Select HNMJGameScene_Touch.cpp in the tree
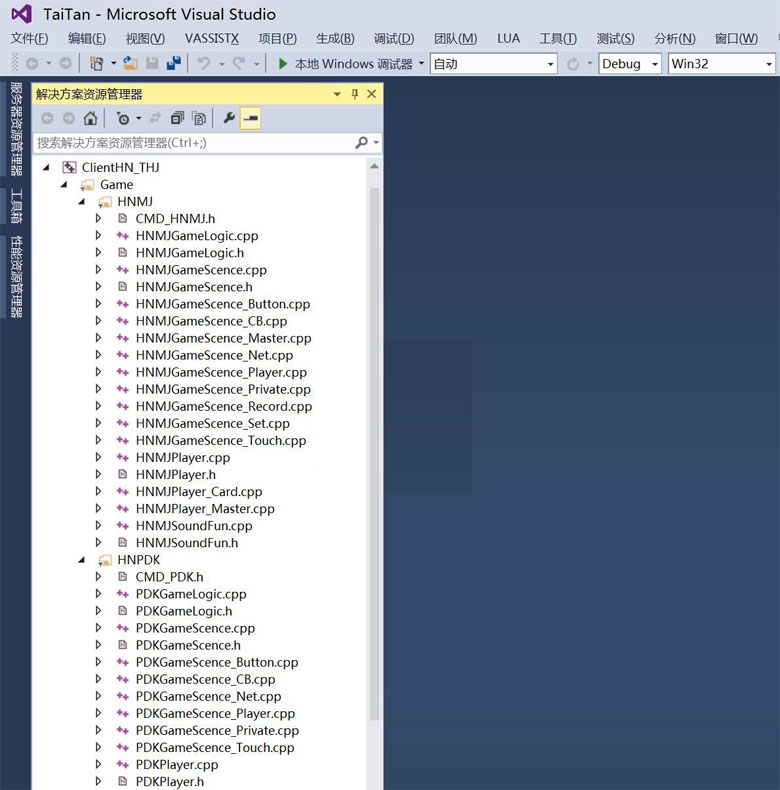780x790 pixels. click(x=221, y=440)
